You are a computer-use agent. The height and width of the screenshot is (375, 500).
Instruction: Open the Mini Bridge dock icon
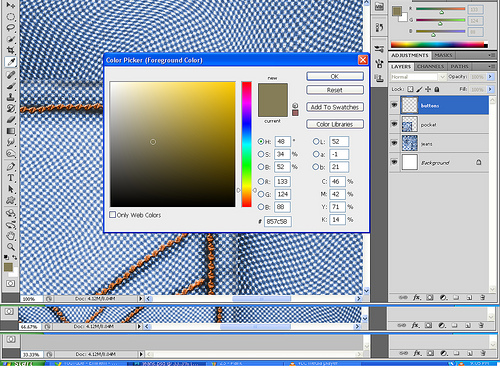tap(379, 6)
